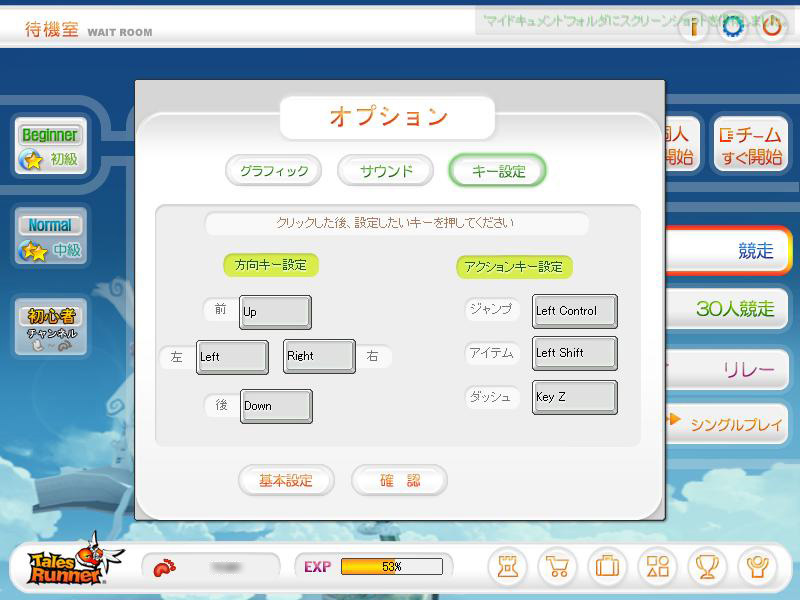
Task: Click the チームすぐ開始 button
Action: click(751, 145)
